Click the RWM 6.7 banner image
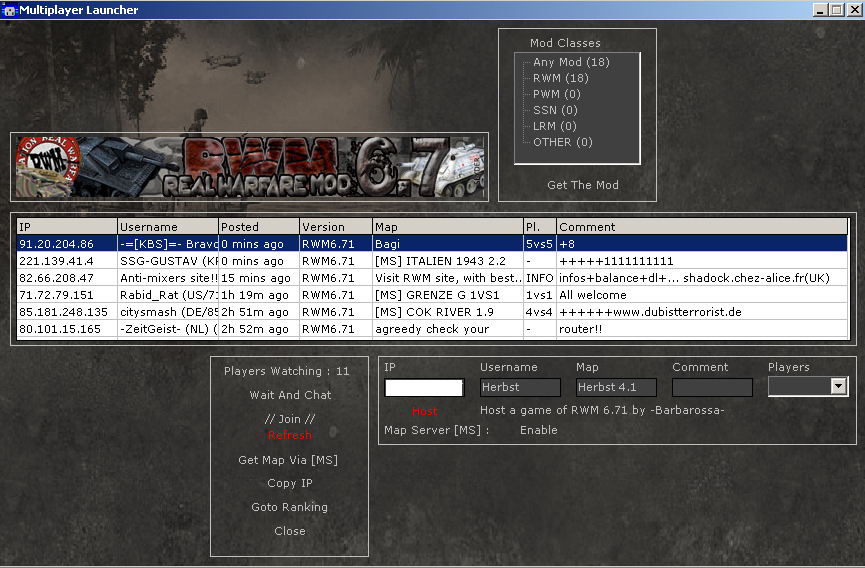 pyautogui.click(x=249, y=167)
